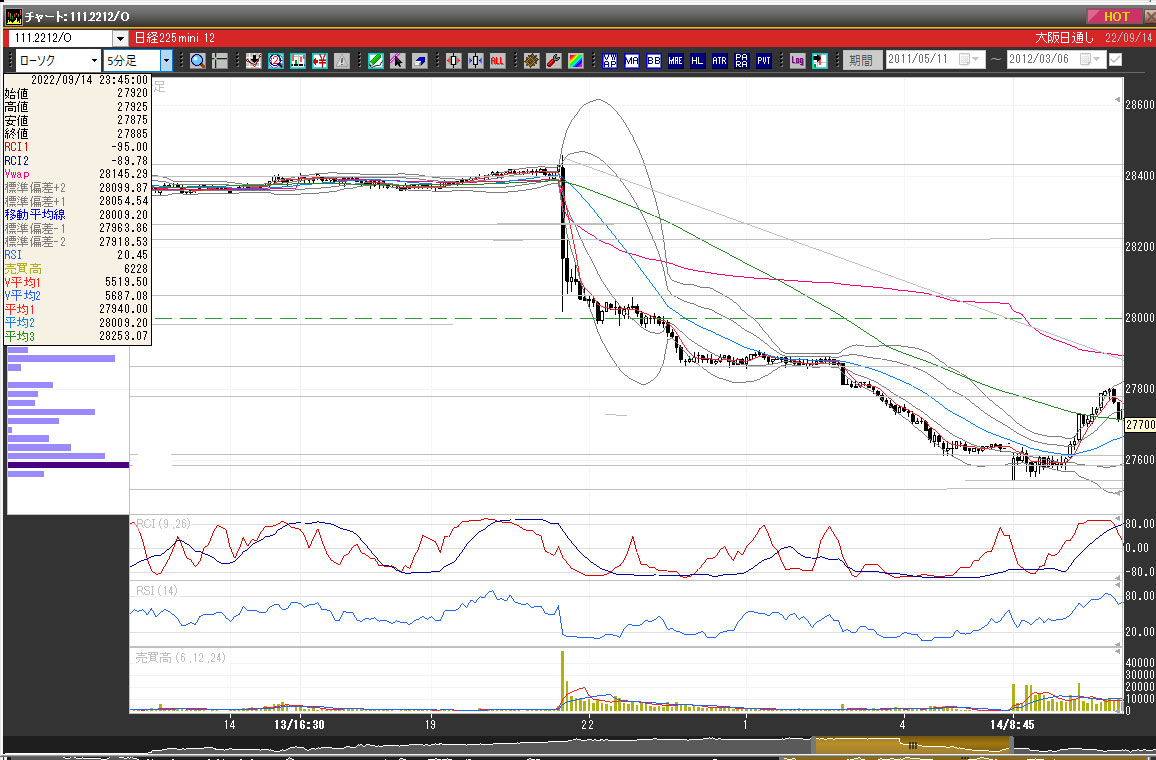Image resolution: width=1156 pixels, height=760 pixels.
Task: Click the bottom chart range scrollbar thumb
Action: pyautogui.click(x=911, y=745)
